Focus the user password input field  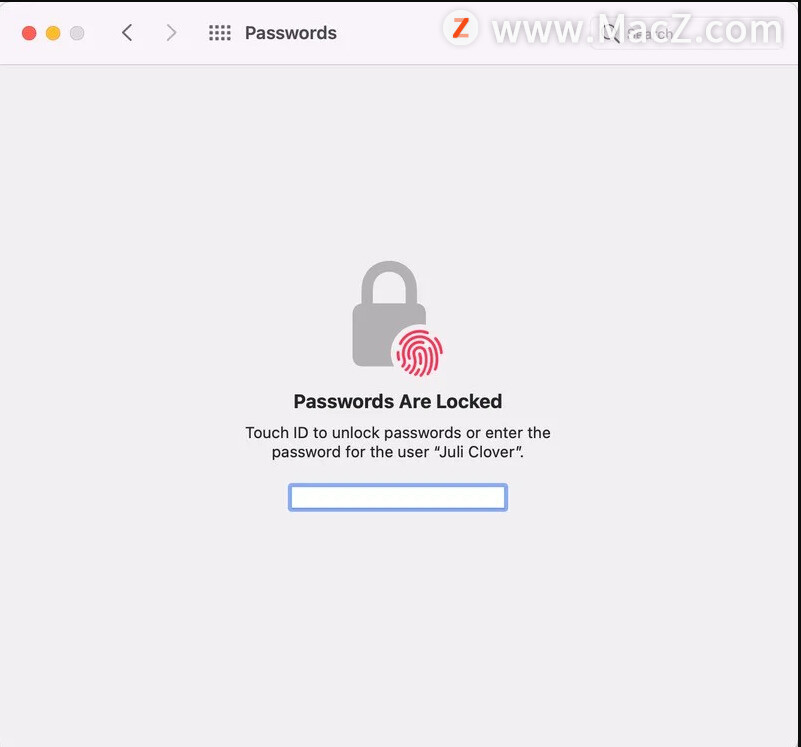pyautogui.click(x=398, y=497)
